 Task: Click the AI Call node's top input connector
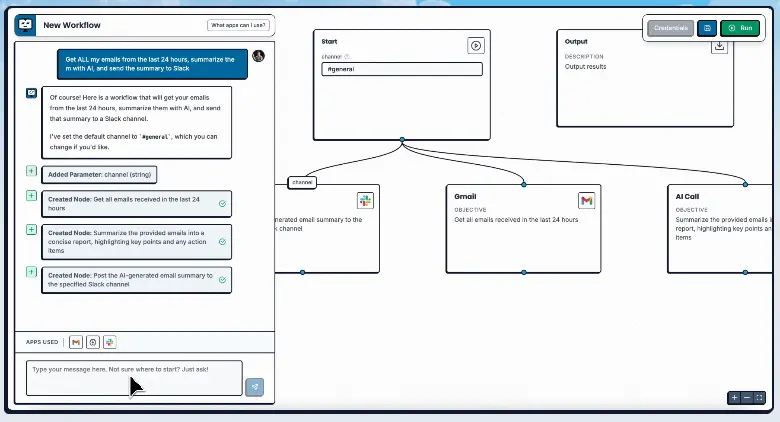coord(745,185)
